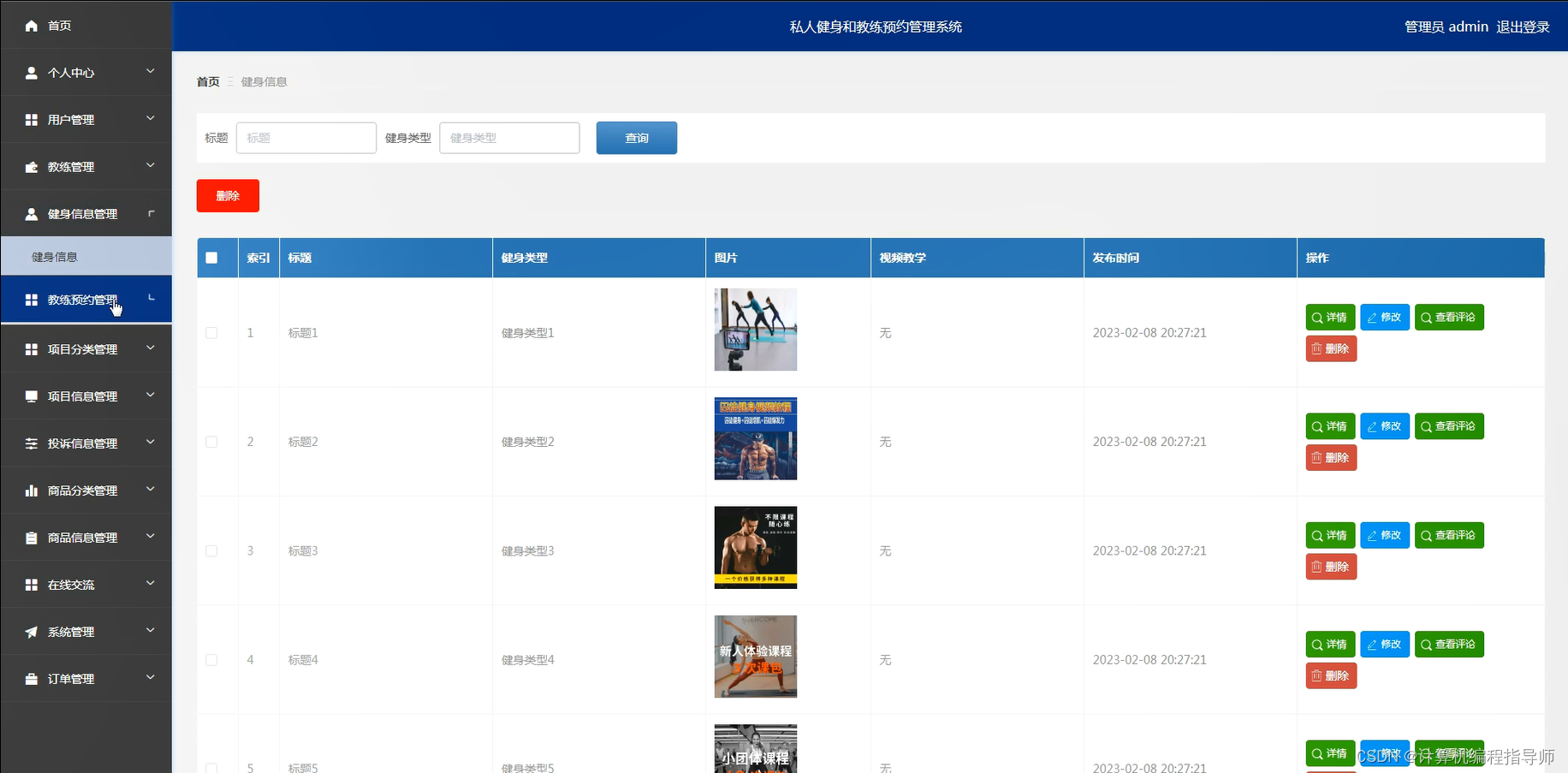Click the sliders icon next to 投诉信息管理
1568x773 pixels.
point(32,443)
